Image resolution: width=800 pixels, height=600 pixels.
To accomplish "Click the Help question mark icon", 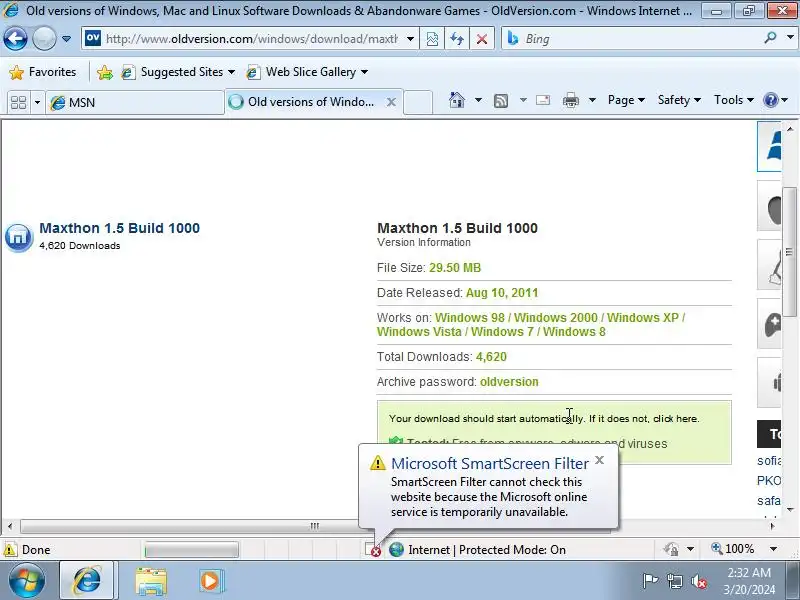I will point(770,100).
